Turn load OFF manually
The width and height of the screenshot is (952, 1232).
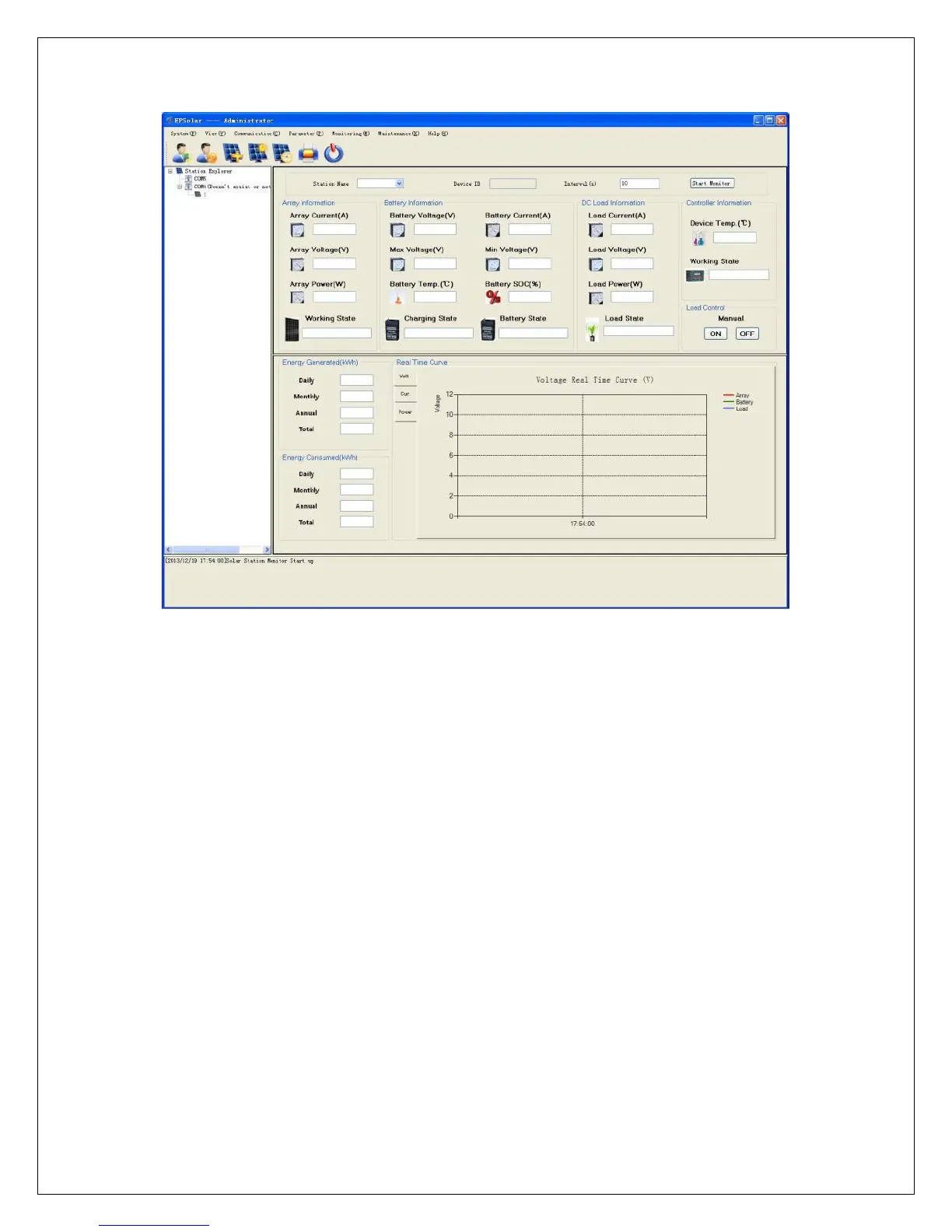coord(747,334)
